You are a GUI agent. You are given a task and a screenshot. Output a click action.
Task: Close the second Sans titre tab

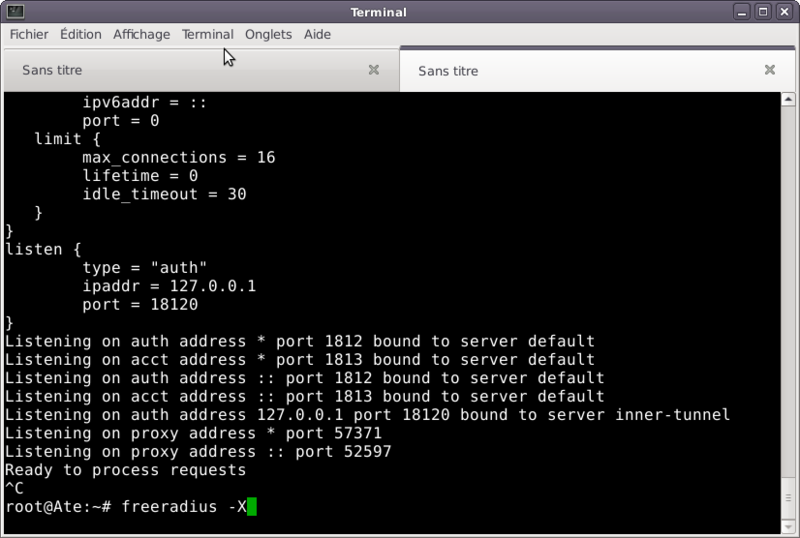point(770,70)
